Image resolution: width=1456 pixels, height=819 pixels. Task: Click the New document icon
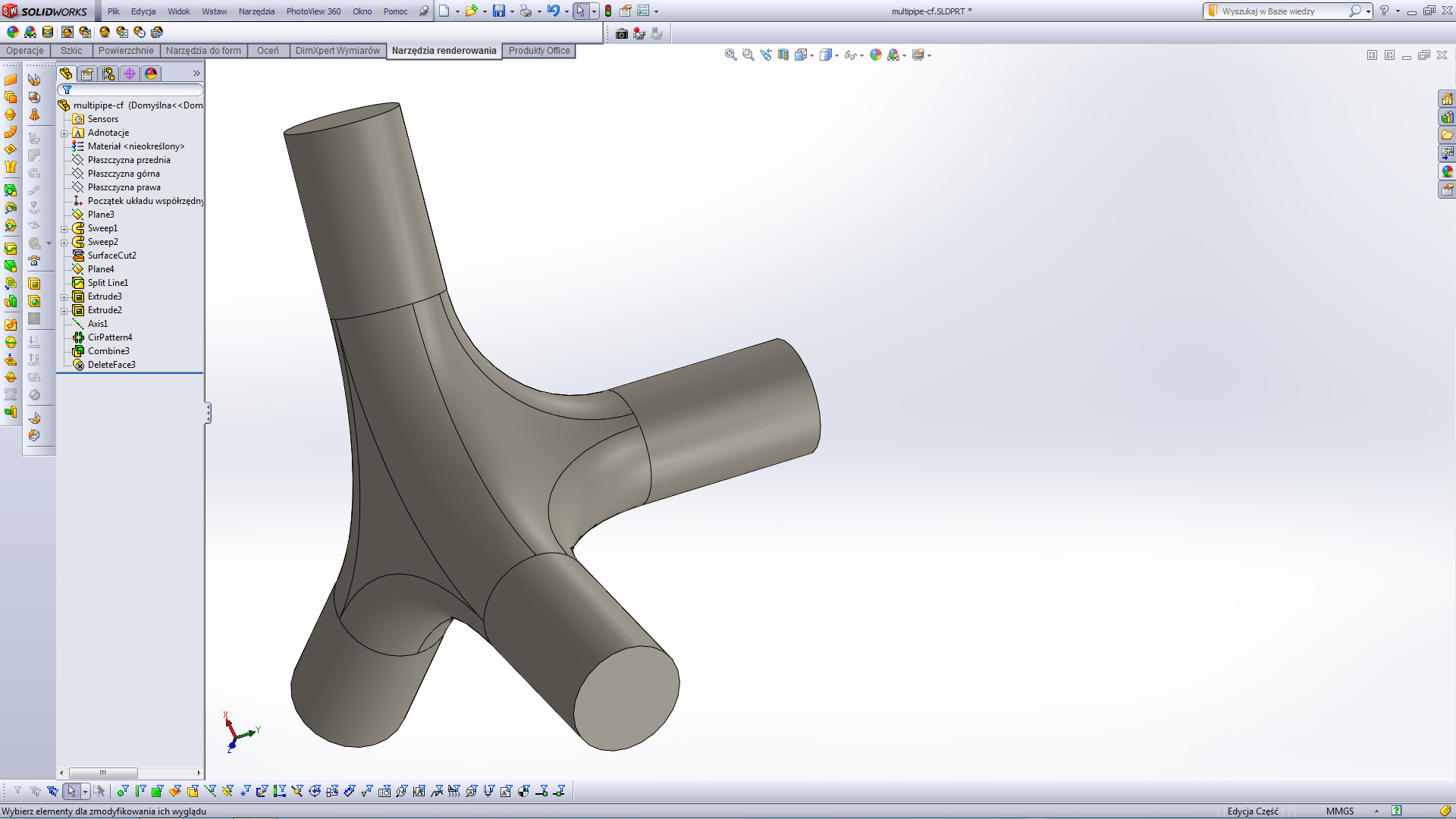click(x=444, y=11)
